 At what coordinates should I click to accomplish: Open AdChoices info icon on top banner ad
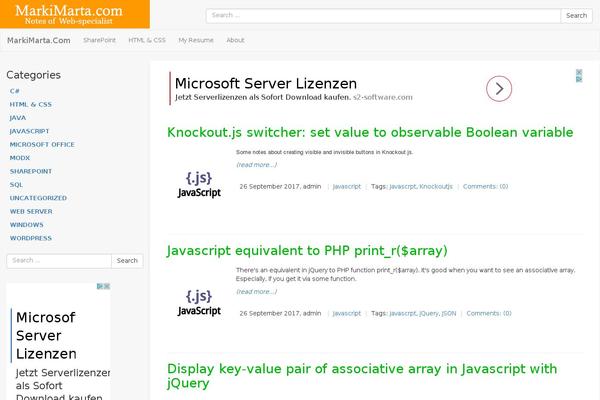[x=579, y=79]
